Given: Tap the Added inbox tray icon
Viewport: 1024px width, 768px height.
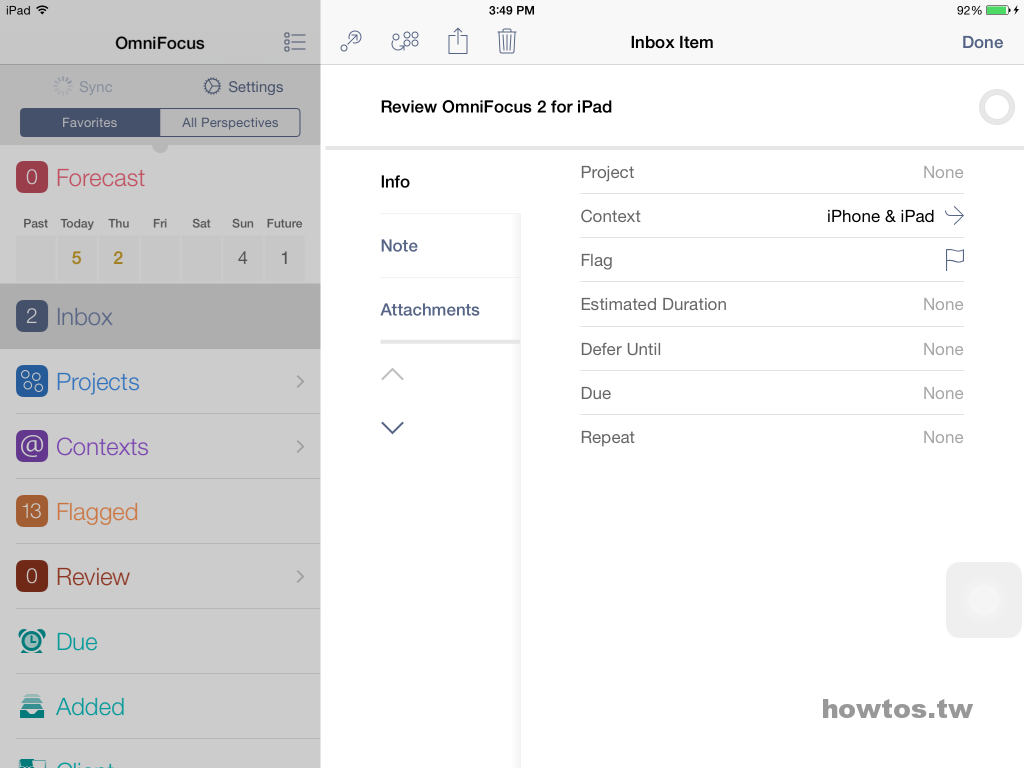Looking at the screenshot, I should (32, 706).
